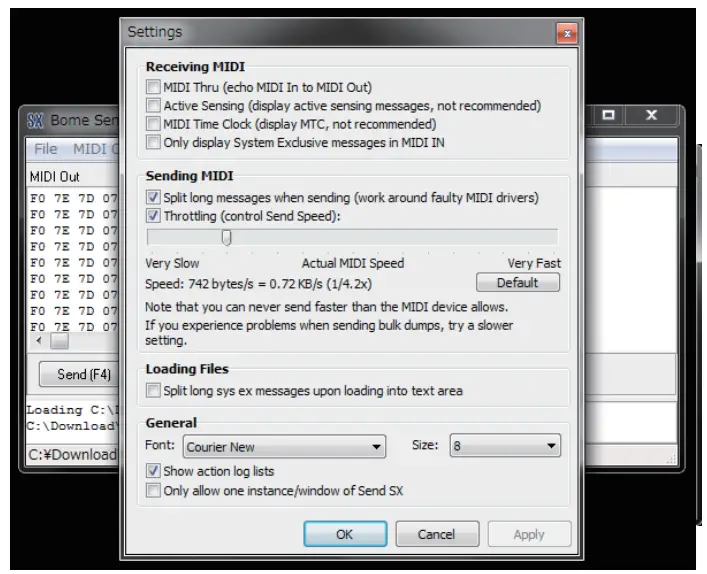707x574 pixels.
Task: Uncheck Split long messages when sending
Action: 153,197
